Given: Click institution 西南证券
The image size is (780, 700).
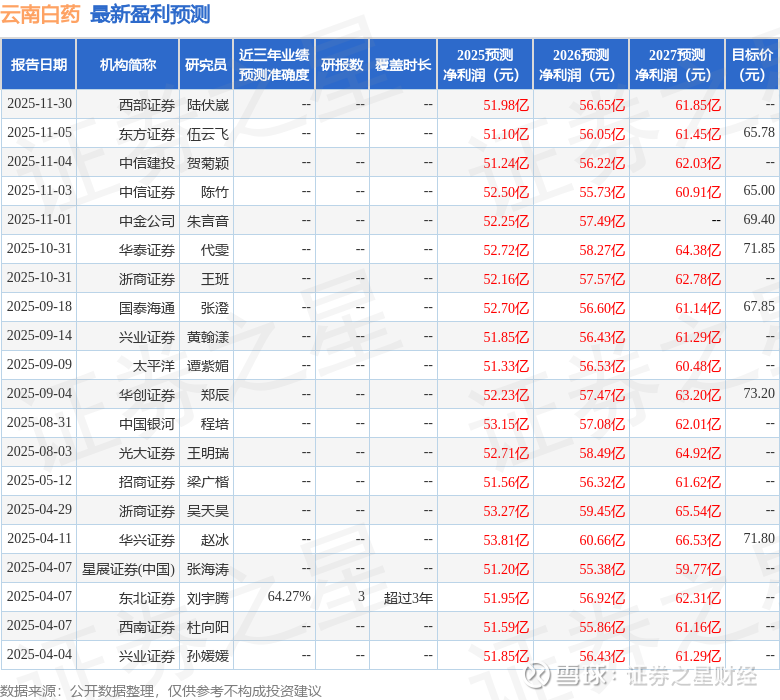Looking at the screenshot, I should click(x=147, y=627).
